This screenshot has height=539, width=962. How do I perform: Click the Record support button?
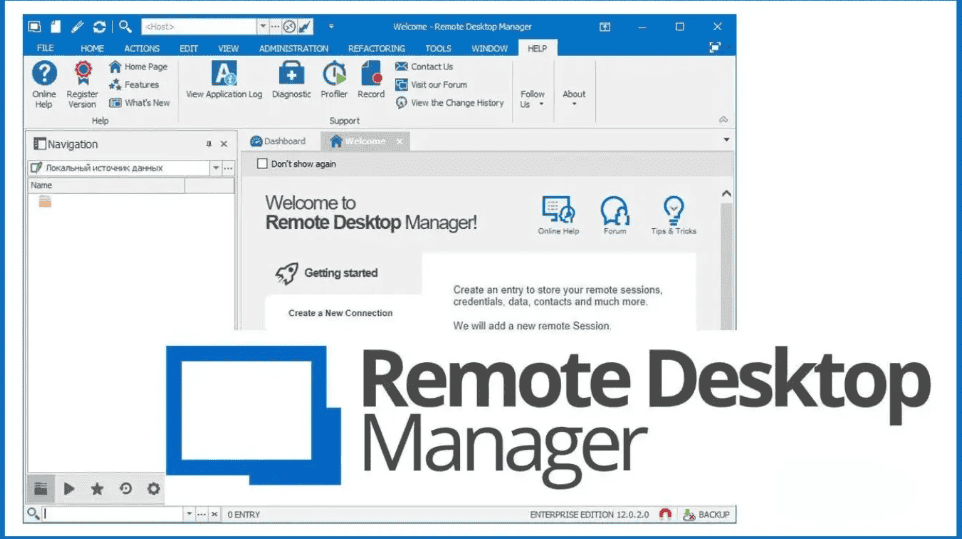pos(371,80)
